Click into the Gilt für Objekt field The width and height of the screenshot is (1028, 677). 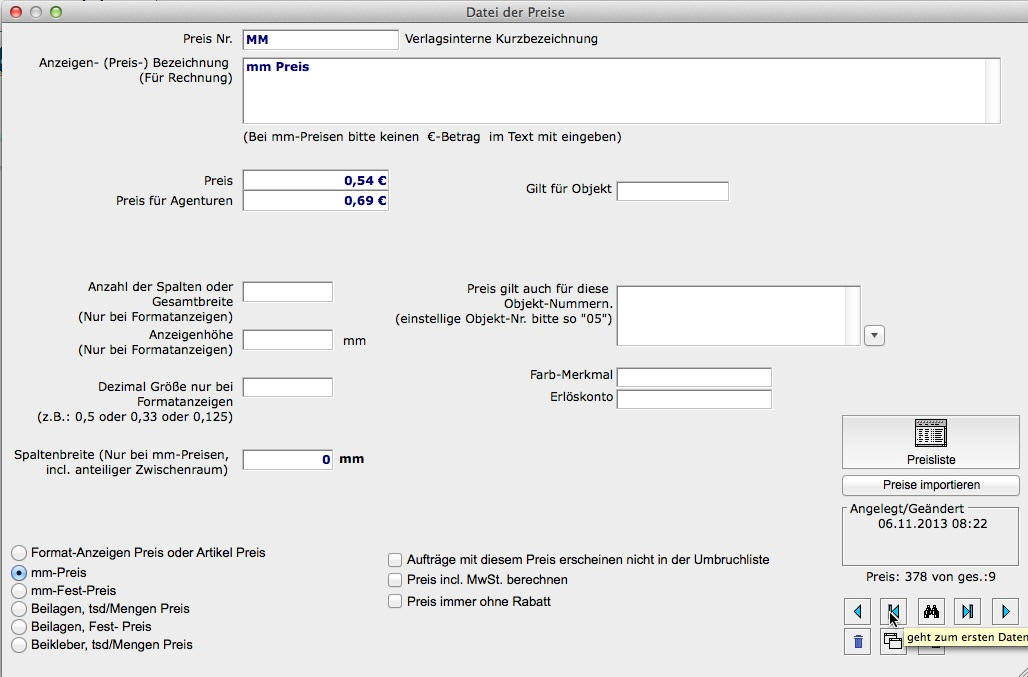[672, 190]
